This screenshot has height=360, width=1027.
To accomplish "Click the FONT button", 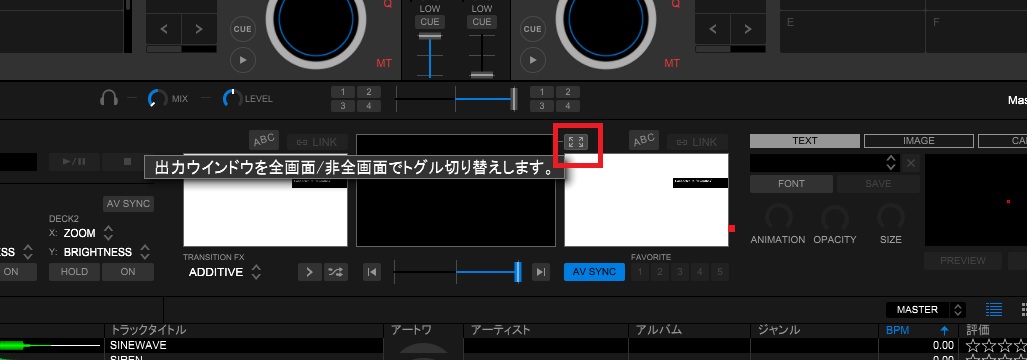I will click(791, 184).
